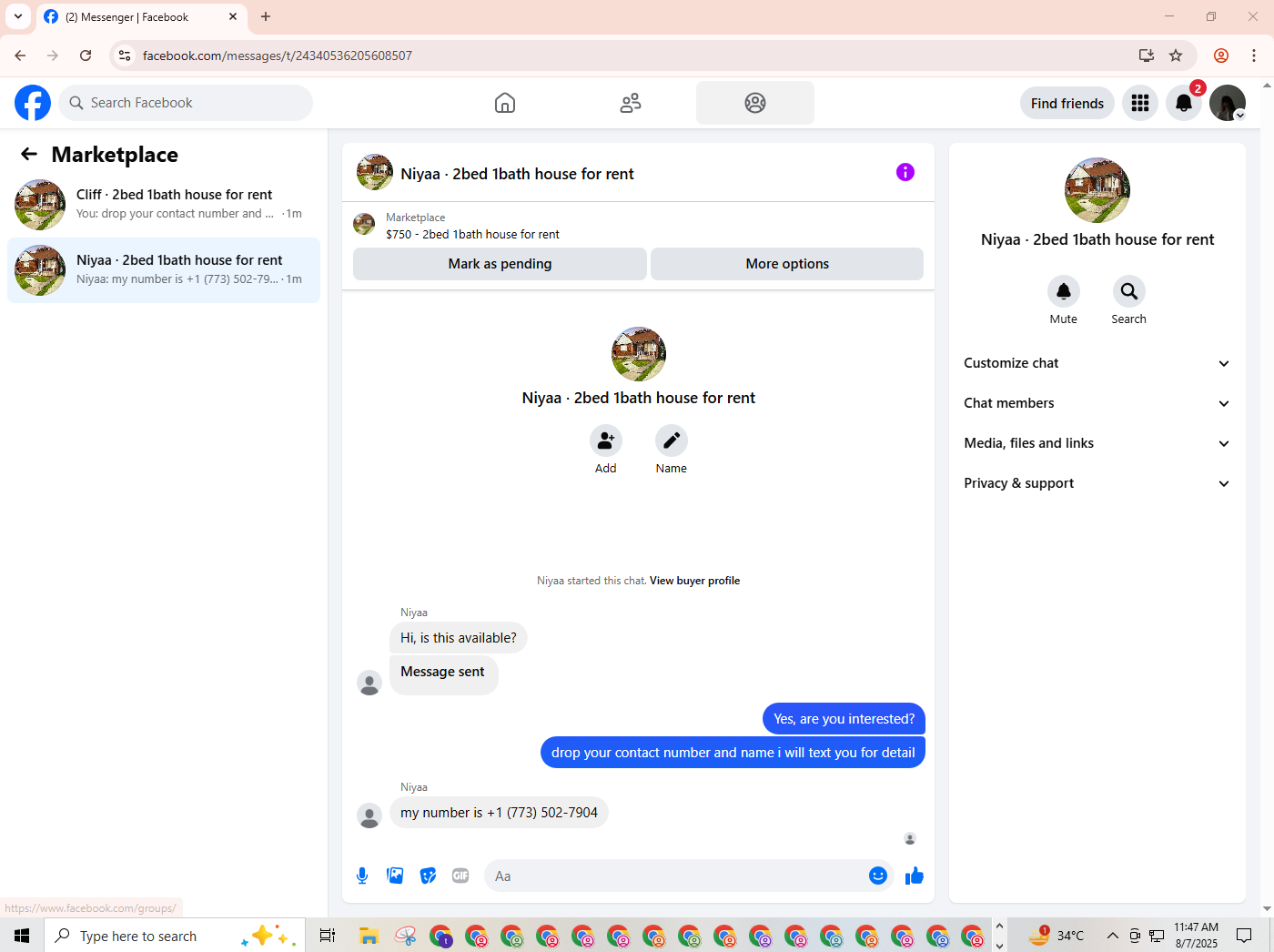Open the tab search dropdown arrow

tap(18, 16)
